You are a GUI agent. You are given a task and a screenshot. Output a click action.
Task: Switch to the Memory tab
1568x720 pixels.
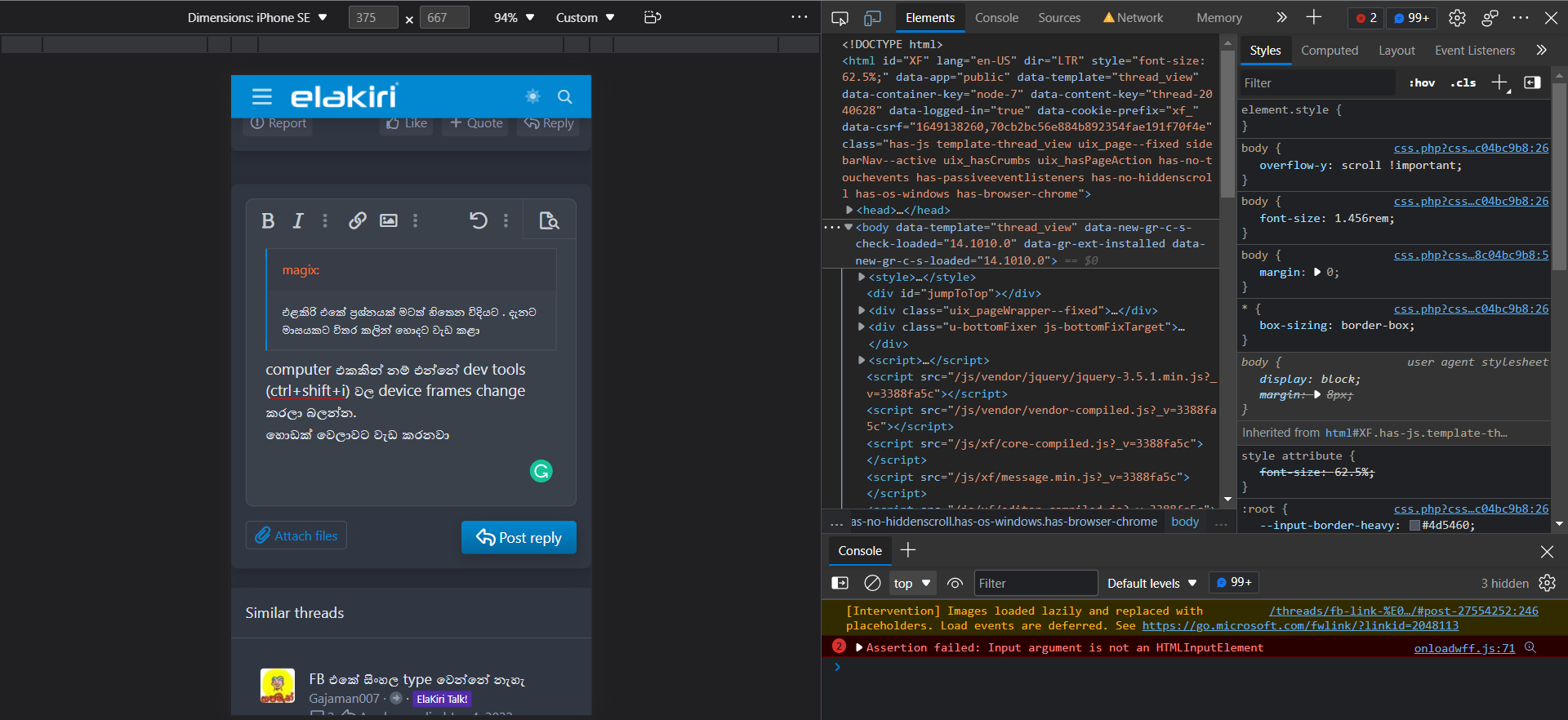click(x=1218, y=18)
